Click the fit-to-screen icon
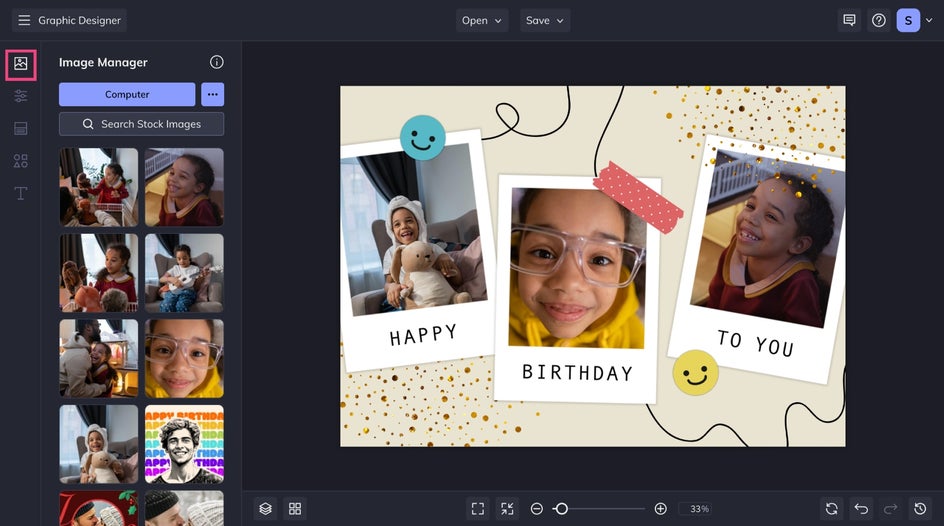Viewport: 944px width, 526px height. pyautogui.click(x=478, y=509)
